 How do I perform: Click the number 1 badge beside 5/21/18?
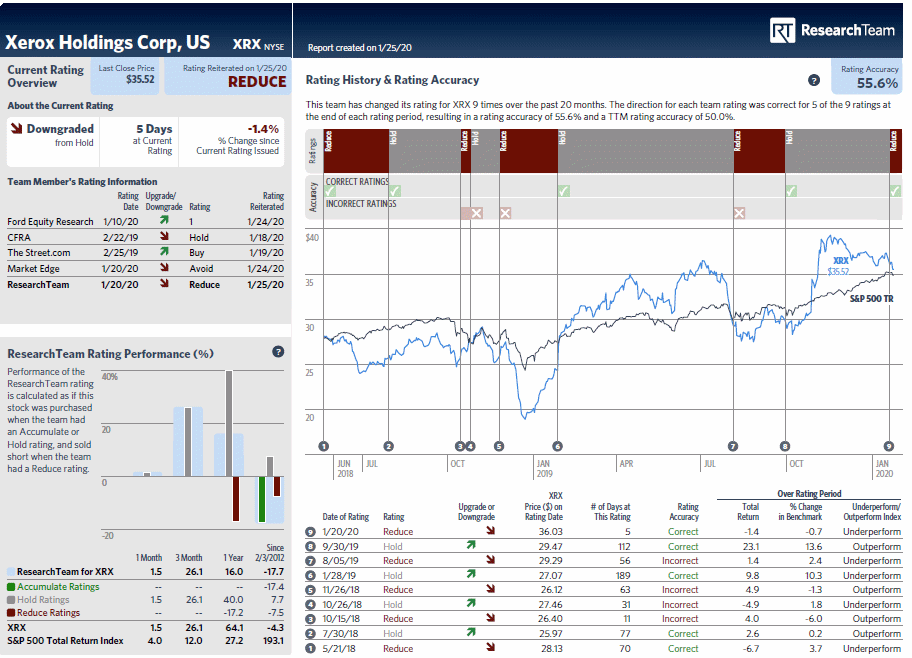tap(311, 648)
